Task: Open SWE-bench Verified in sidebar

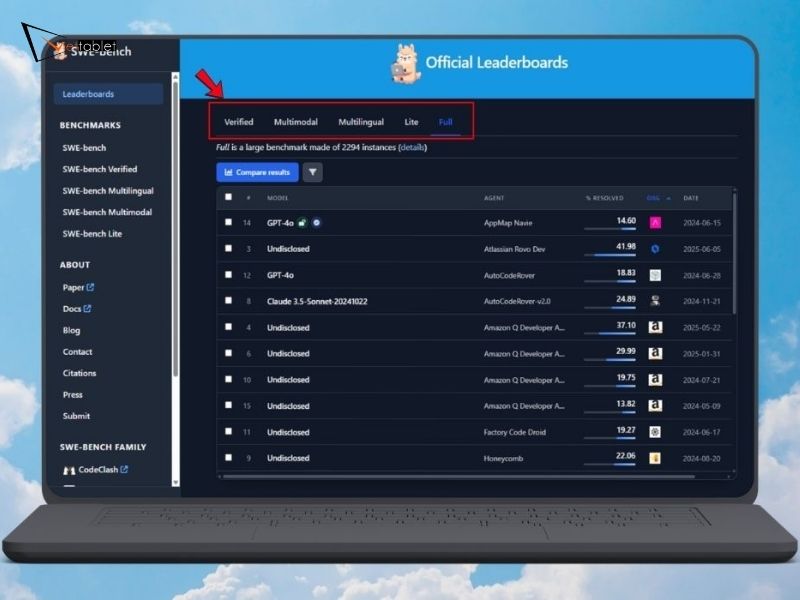Action: pos(99,169)
